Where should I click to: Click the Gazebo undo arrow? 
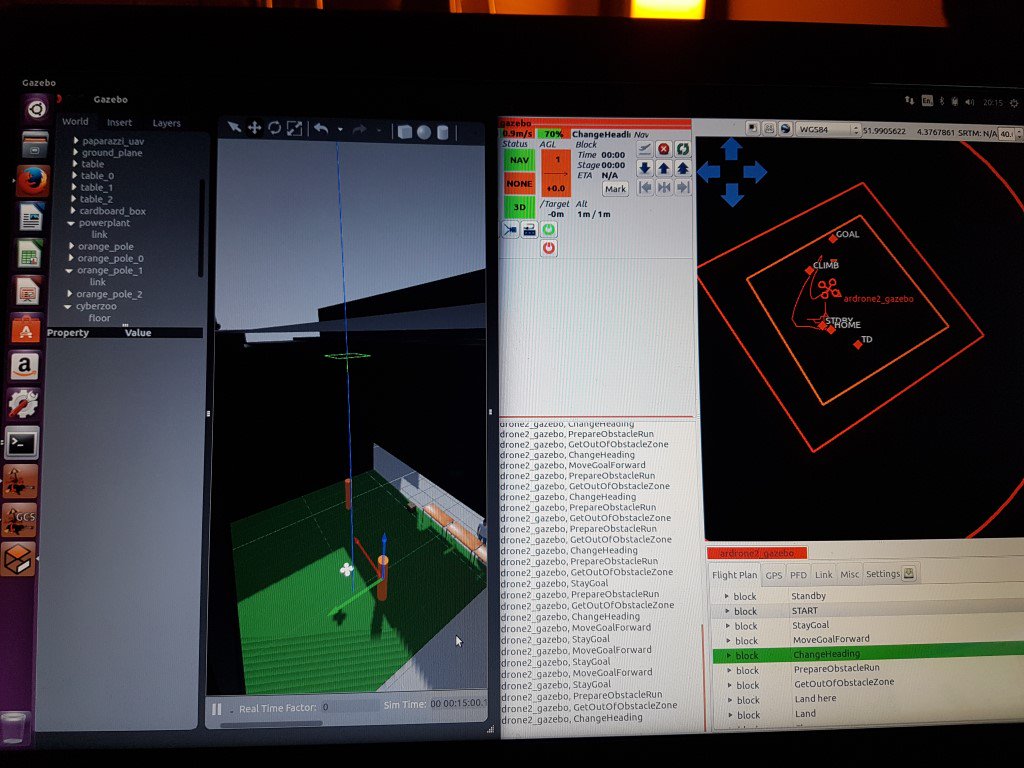(321, 129)
